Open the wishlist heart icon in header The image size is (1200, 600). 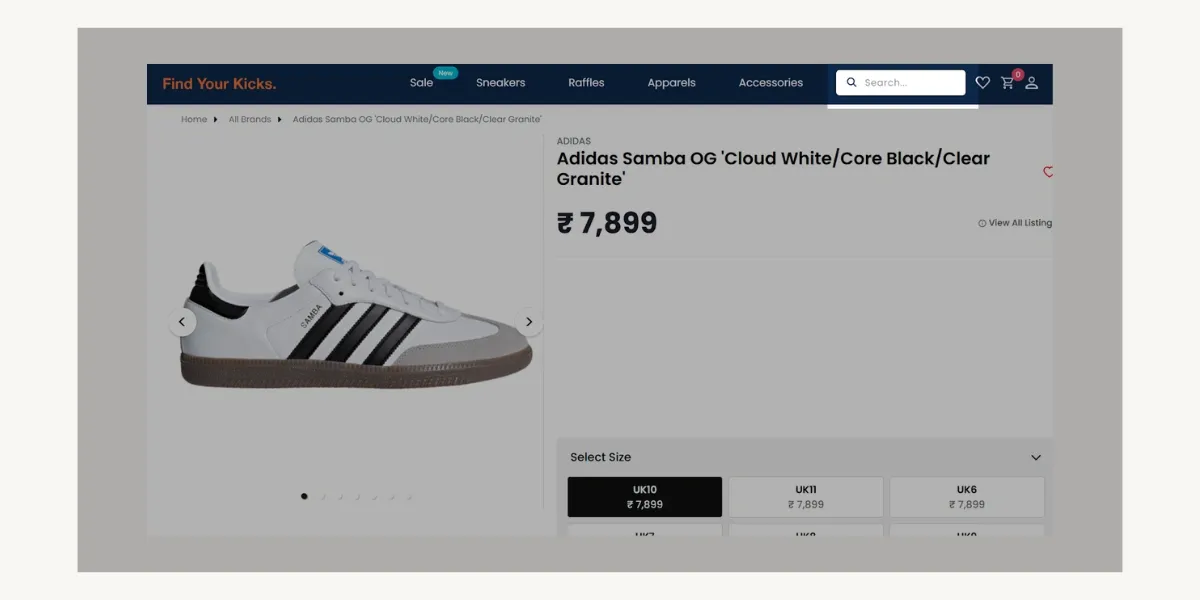(x=983, y=82)
